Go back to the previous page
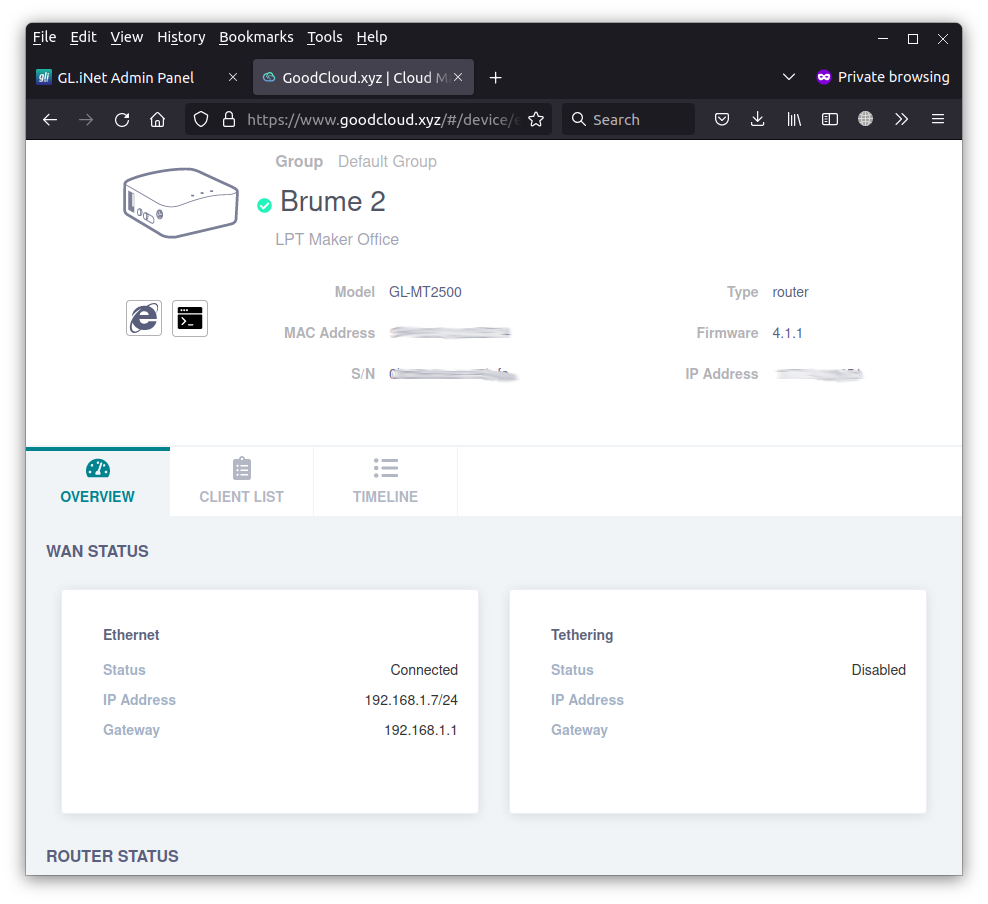988x904 pixels. click(x=50, y=120)
